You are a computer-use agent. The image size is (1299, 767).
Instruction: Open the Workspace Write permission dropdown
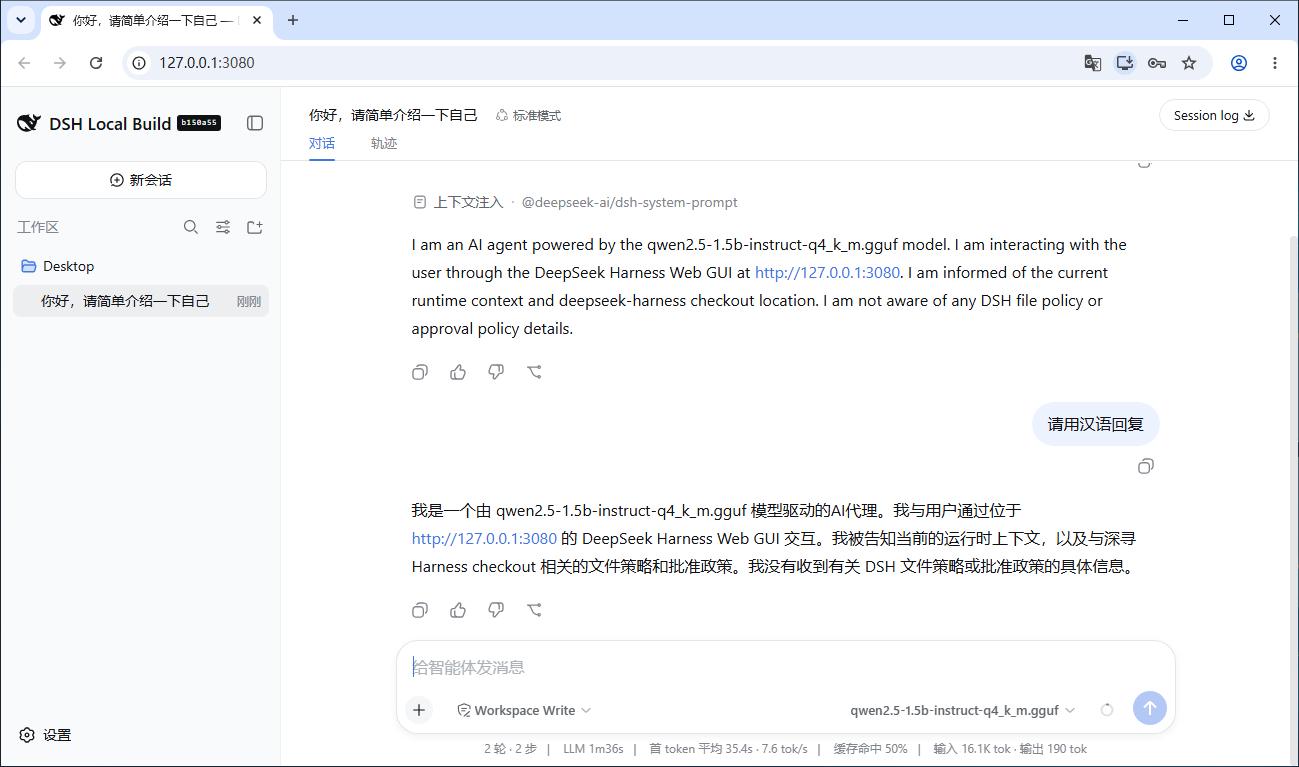pyautogui.click(x=524, y=710)
